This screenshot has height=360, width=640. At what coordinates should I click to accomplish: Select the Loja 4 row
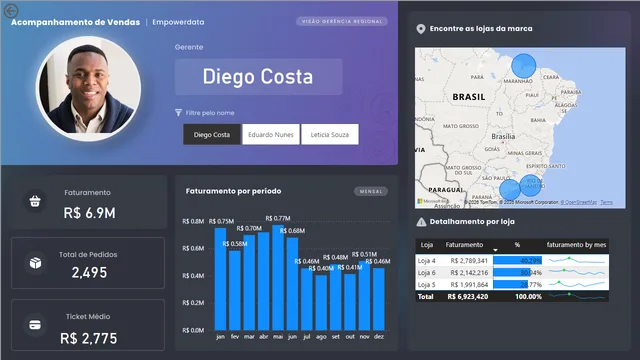pos(512,260)
